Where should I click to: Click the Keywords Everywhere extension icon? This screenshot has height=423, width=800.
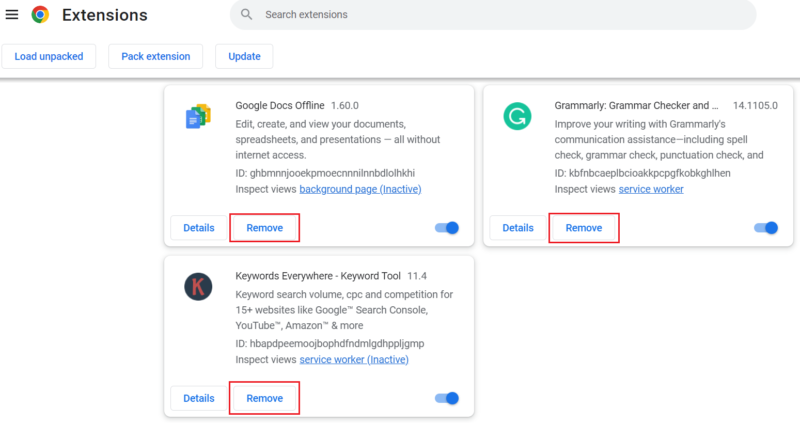198,287
